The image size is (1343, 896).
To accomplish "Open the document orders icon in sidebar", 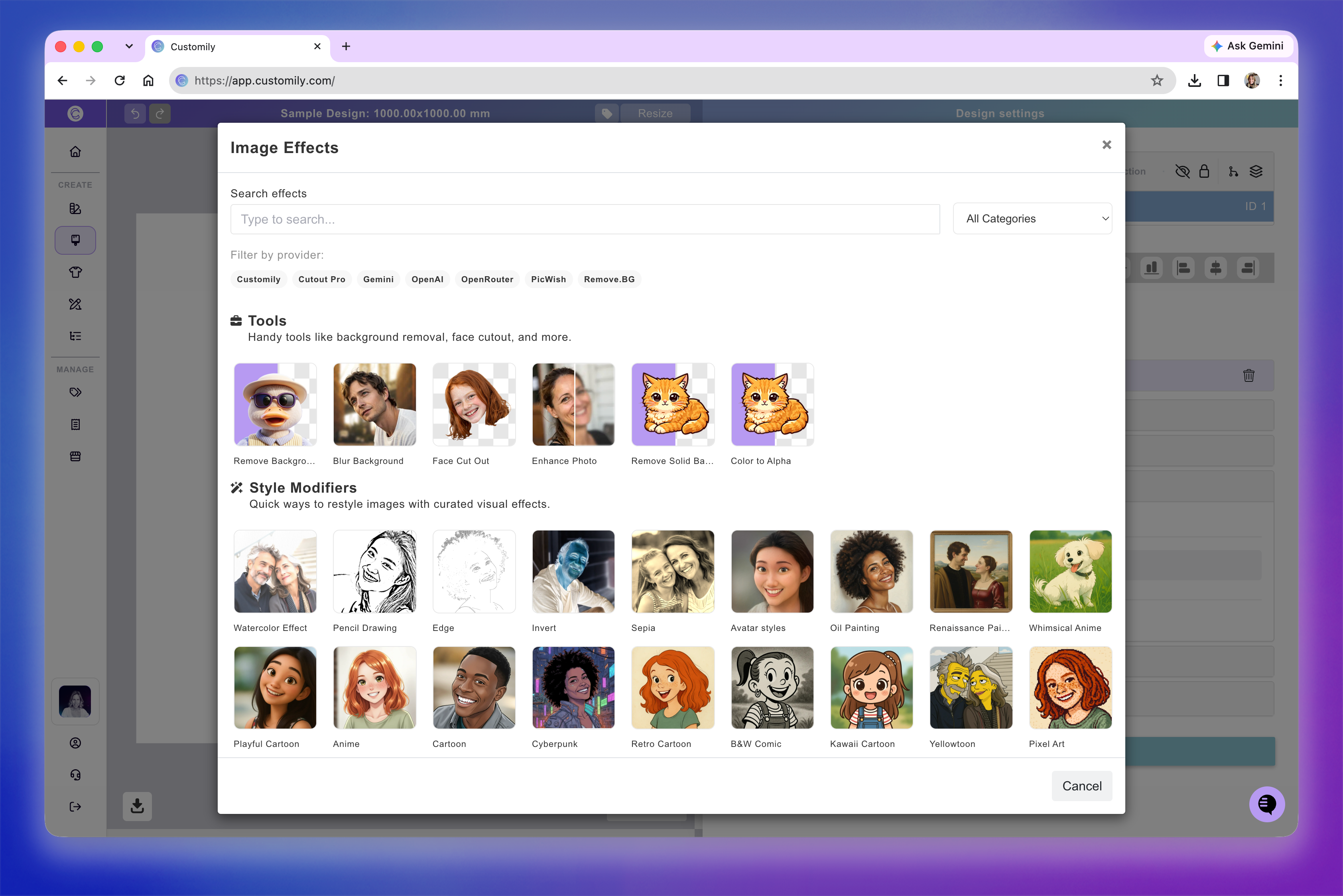I will click(x=75, y=424).
